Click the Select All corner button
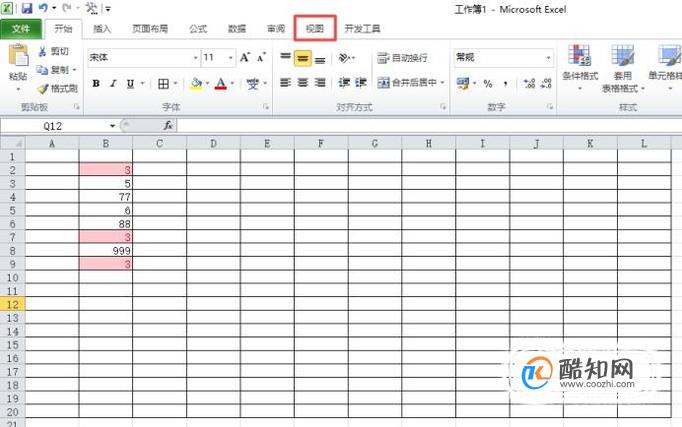The height and width of the screenshot is (427, 682). 13,143
